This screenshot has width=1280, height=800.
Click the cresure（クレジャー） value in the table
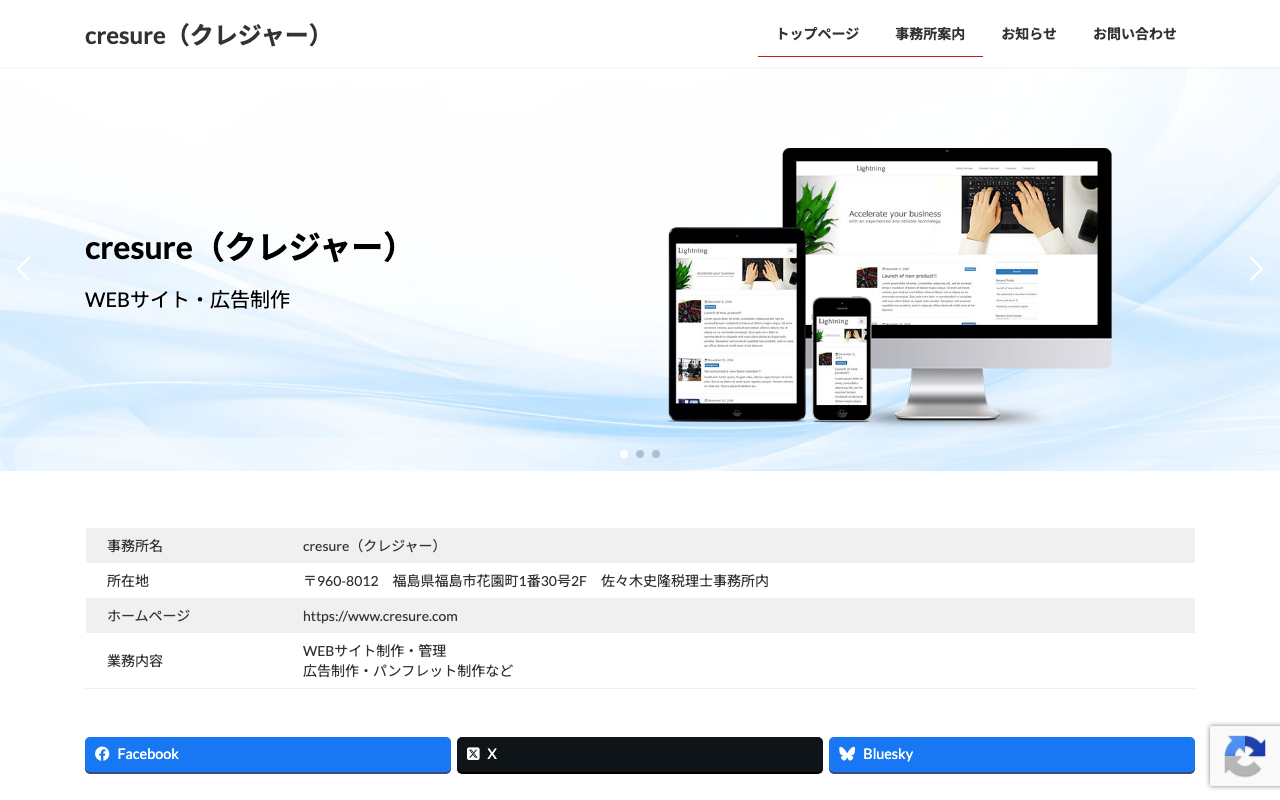pos(372,546)
